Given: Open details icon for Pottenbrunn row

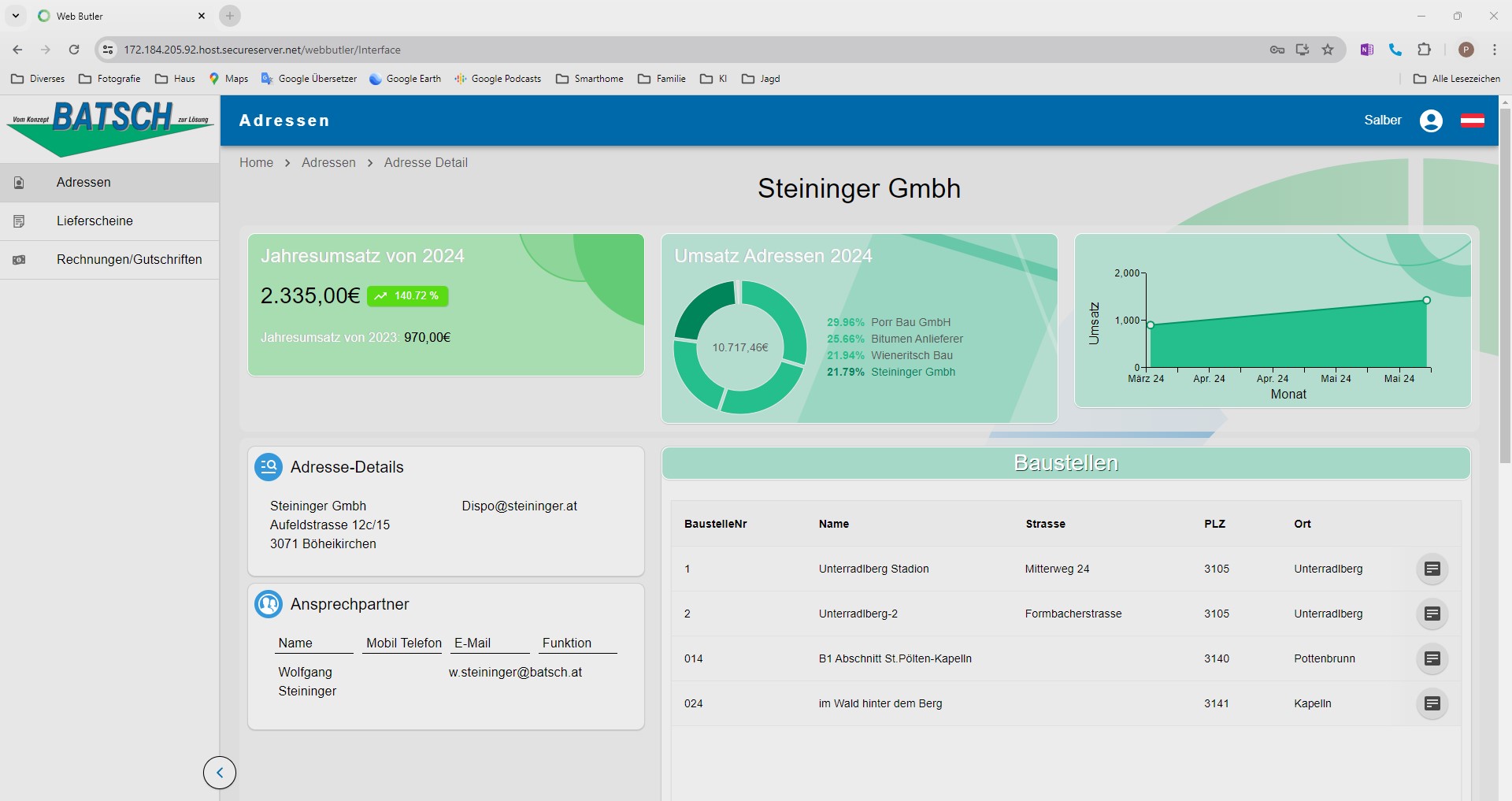Looking at the screenshot, I should (1432, 658).
